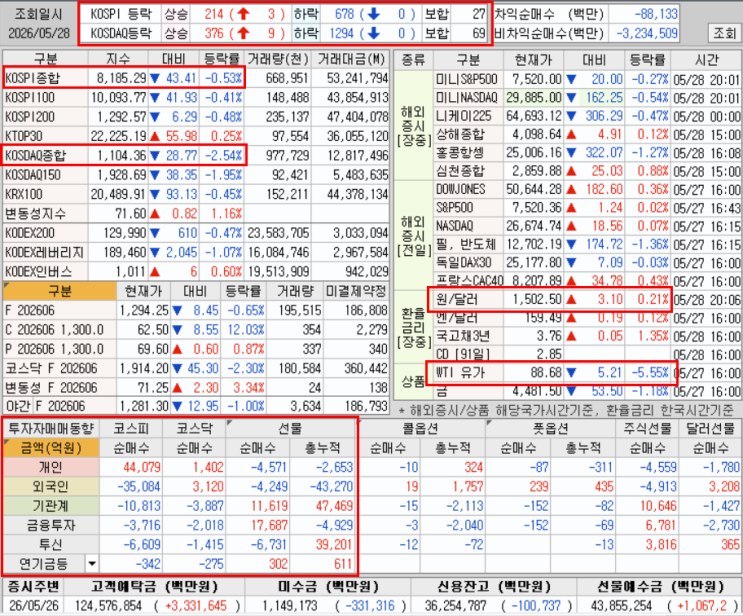Select the KOSDAQ150 row label
The width and height of the screenshot is (743, 616).
point(33,175)
